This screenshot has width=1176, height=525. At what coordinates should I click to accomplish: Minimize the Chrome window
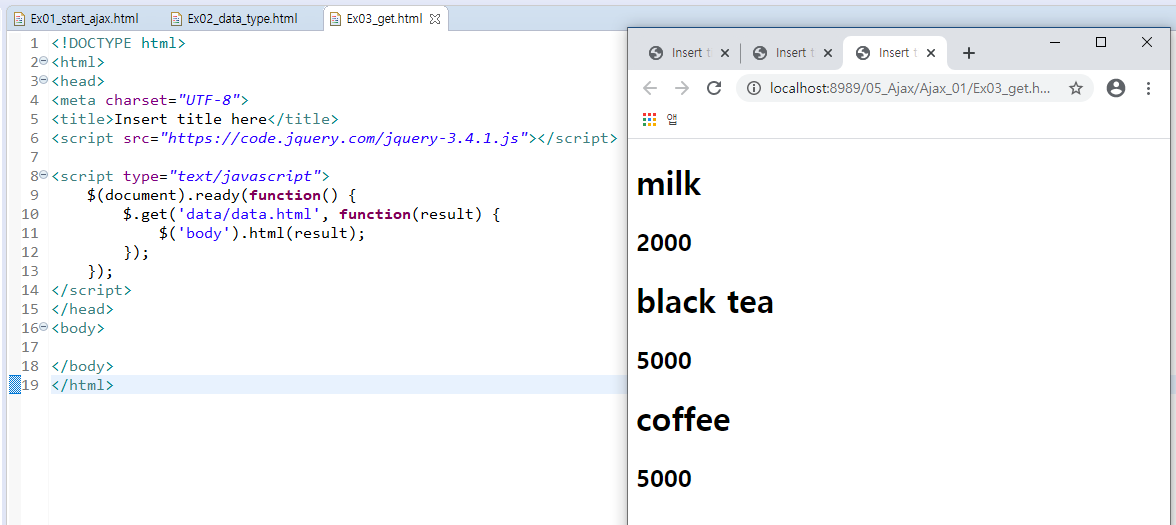(1055, 43)
